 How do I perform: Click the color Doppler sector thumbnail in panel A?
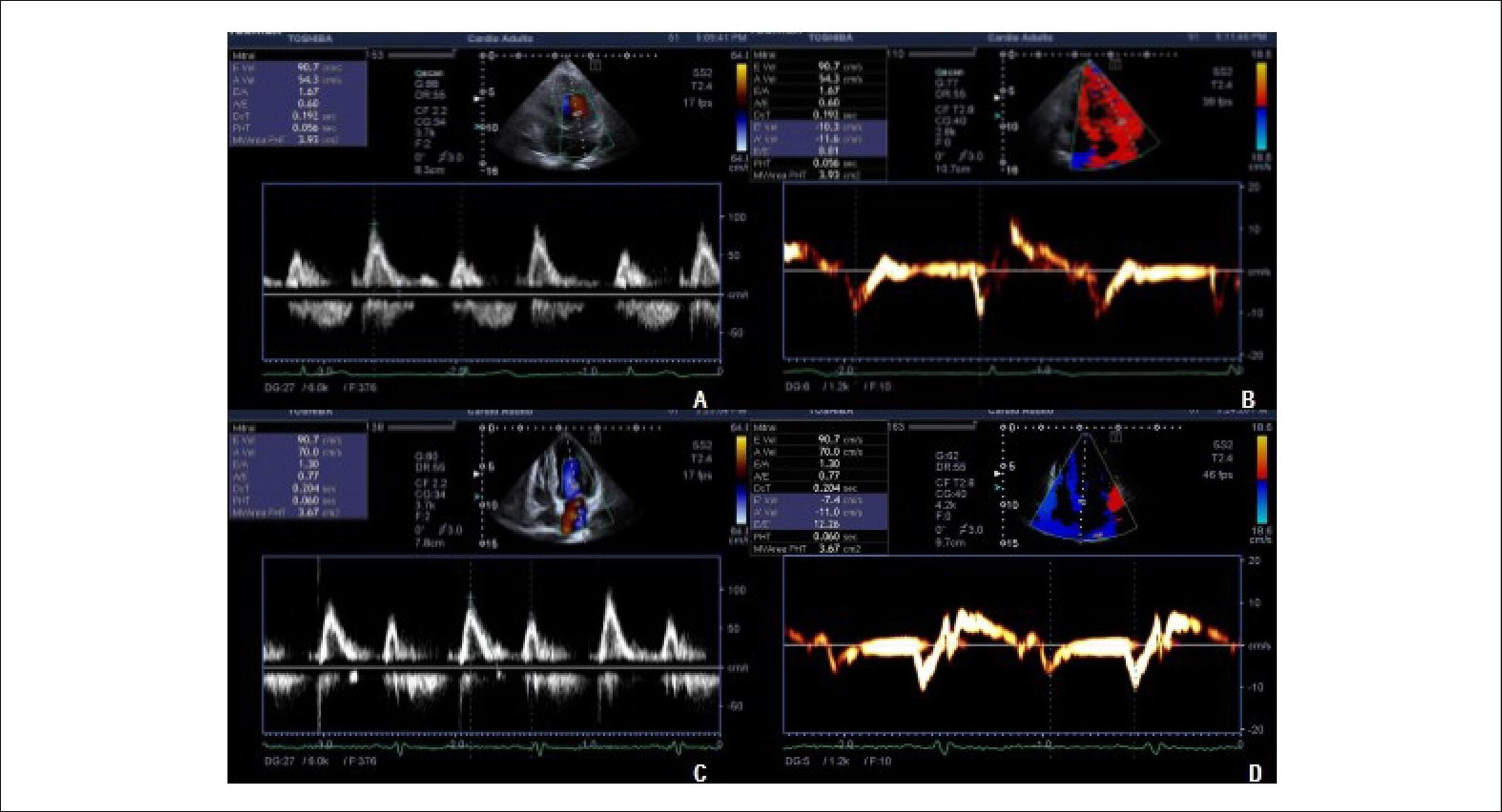point(560,114)
